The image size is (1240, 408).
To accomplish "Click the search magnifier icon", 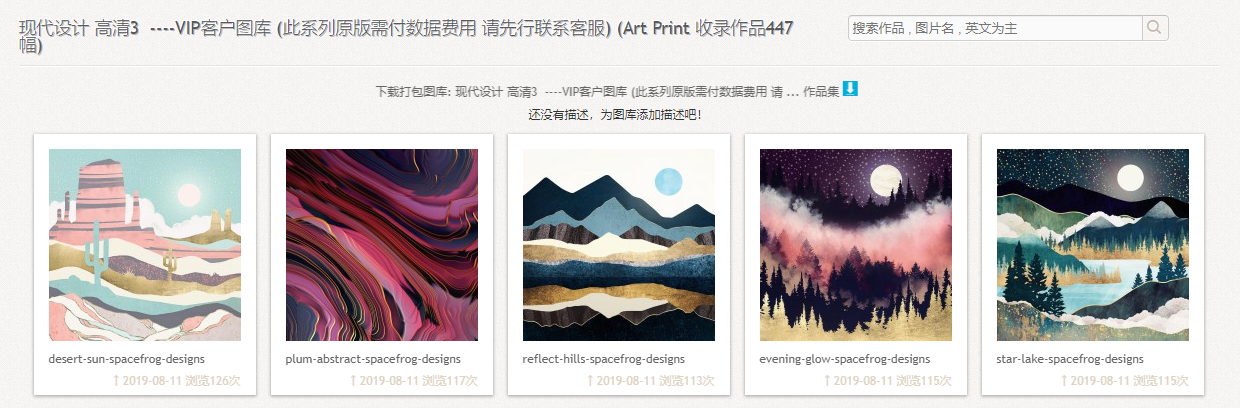I will [1155, 28].
